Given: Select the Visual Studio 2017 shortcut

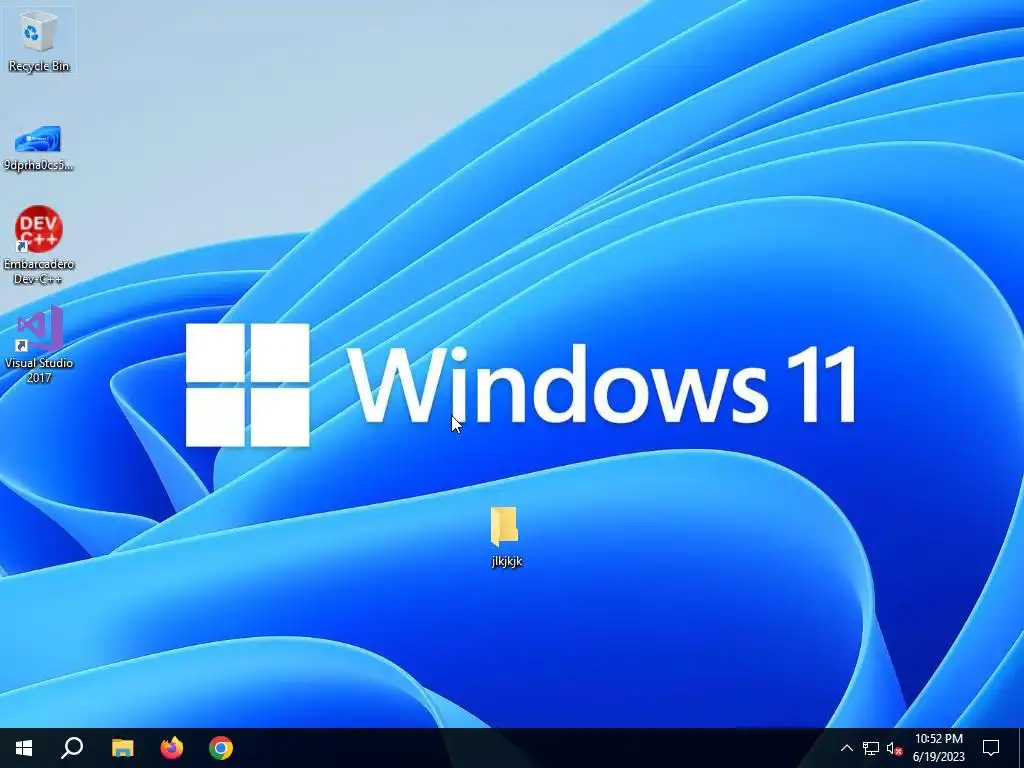Looking at the screenshot, I should pyautogui.click(x=39, y=344).
